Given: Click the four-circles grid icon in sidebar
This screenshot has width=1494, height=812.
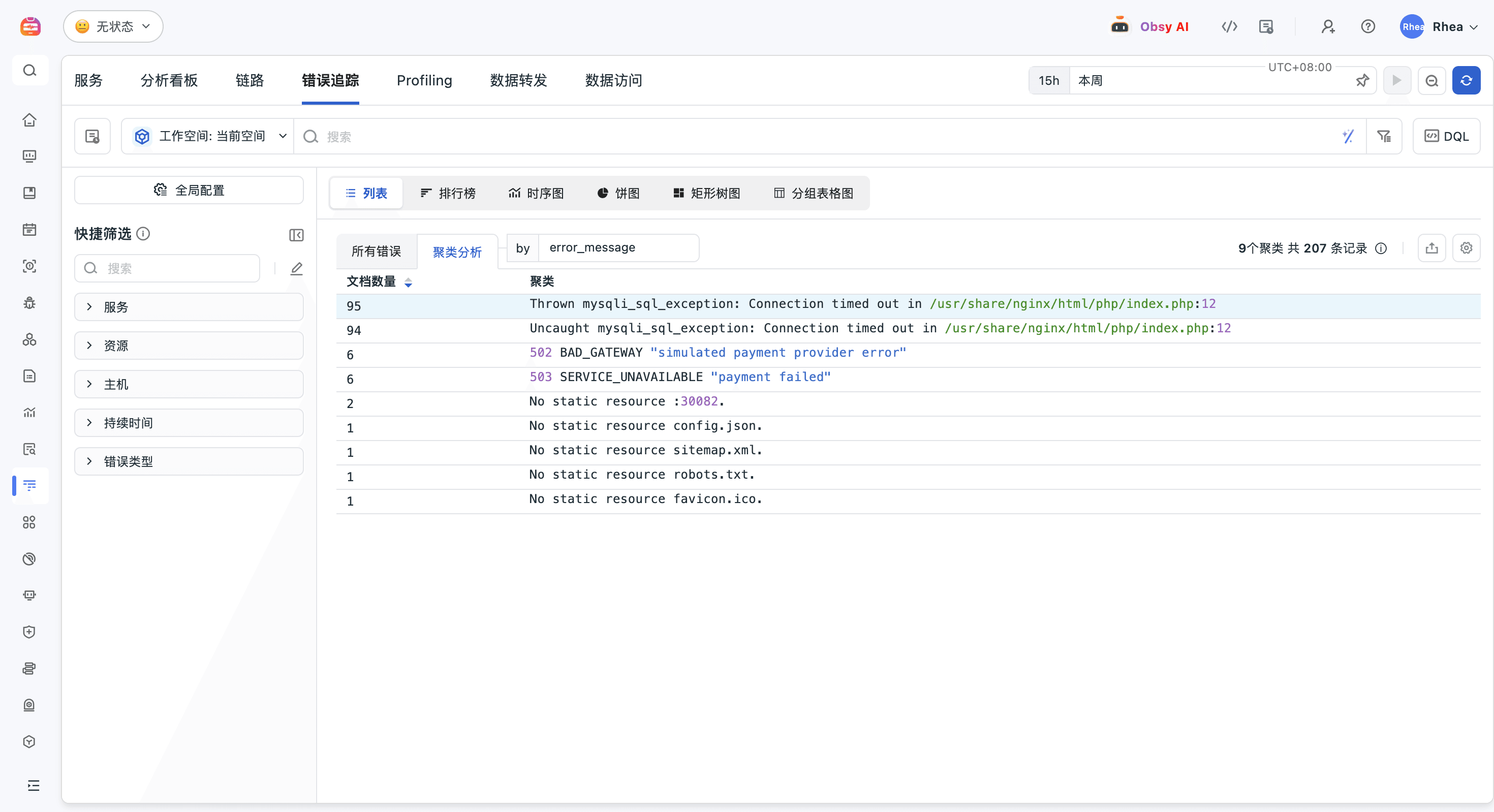Looking at the screenshot, I should coord(29,522).
